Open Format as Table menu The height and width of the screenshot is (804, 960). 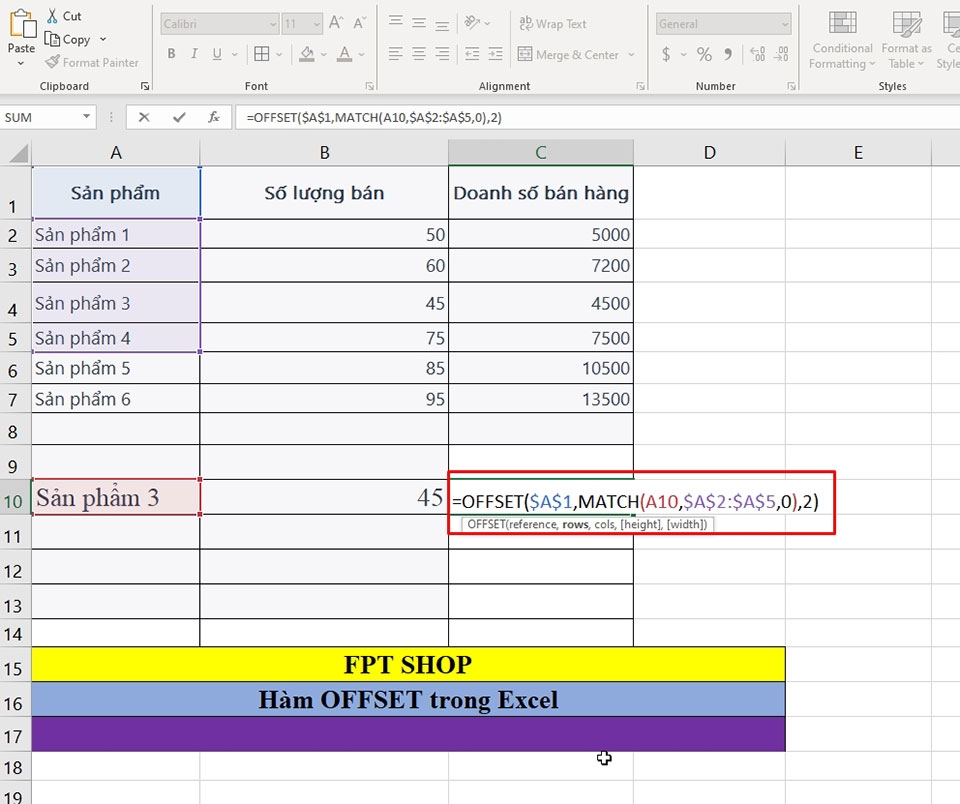pos(907,40)
